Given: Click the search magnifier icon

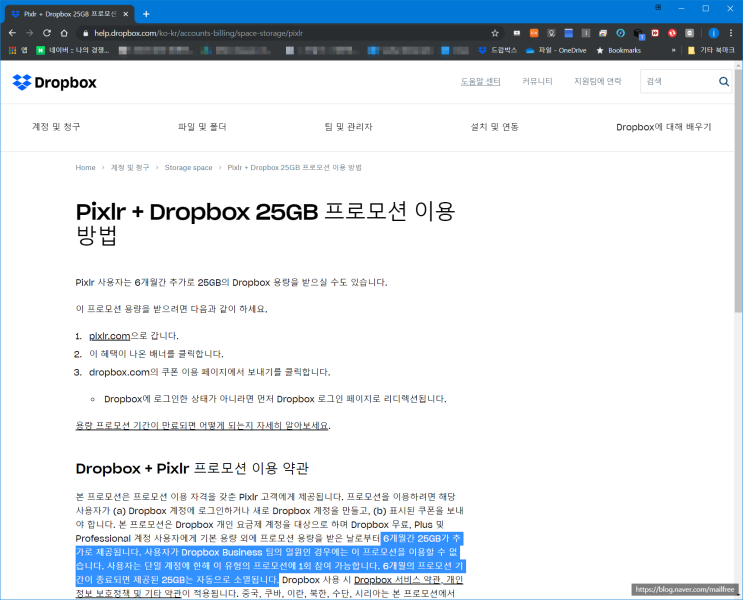Looking at the screenshot, I should tap(724, 82).
